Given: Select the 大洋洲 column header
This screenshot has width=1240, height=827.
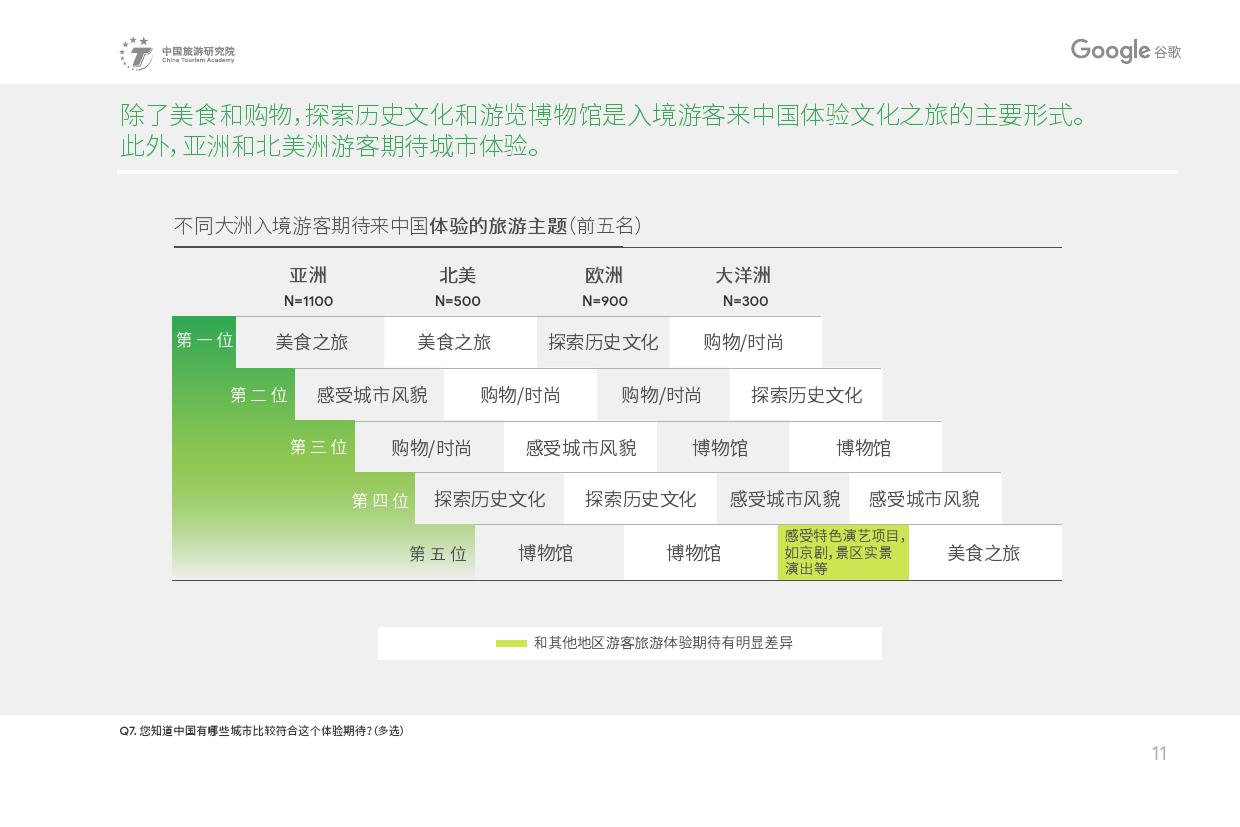Looking at the screenshot, I should tap(743, 276).
